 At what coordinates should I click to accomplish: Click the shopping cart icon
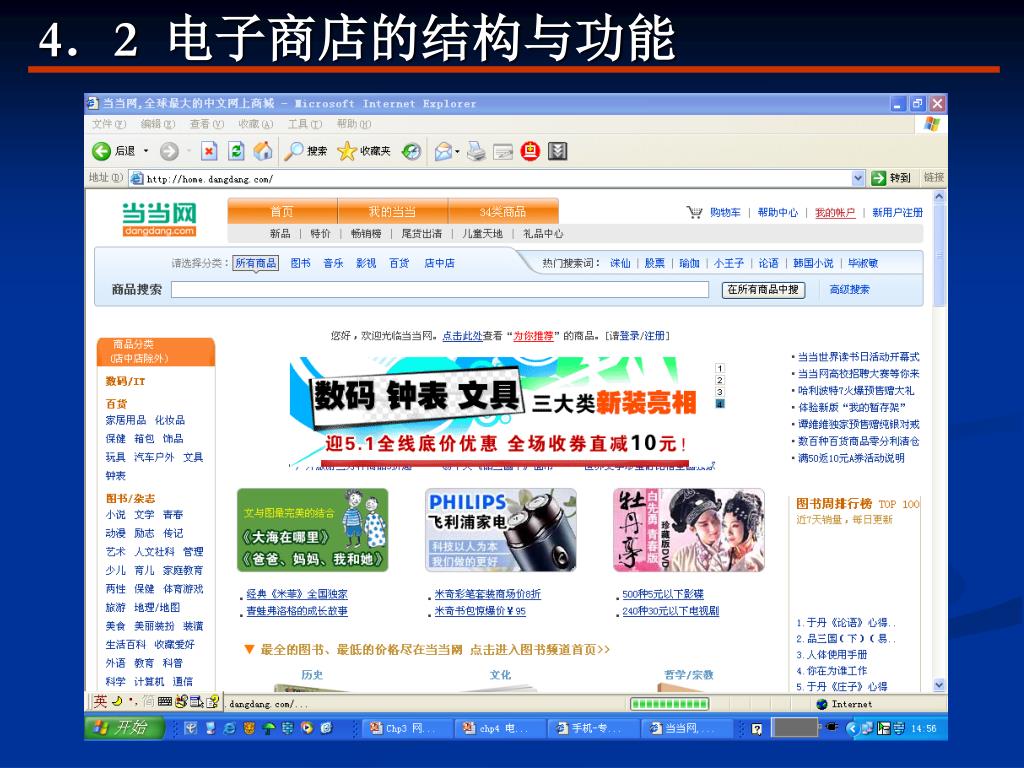(694, 212)
